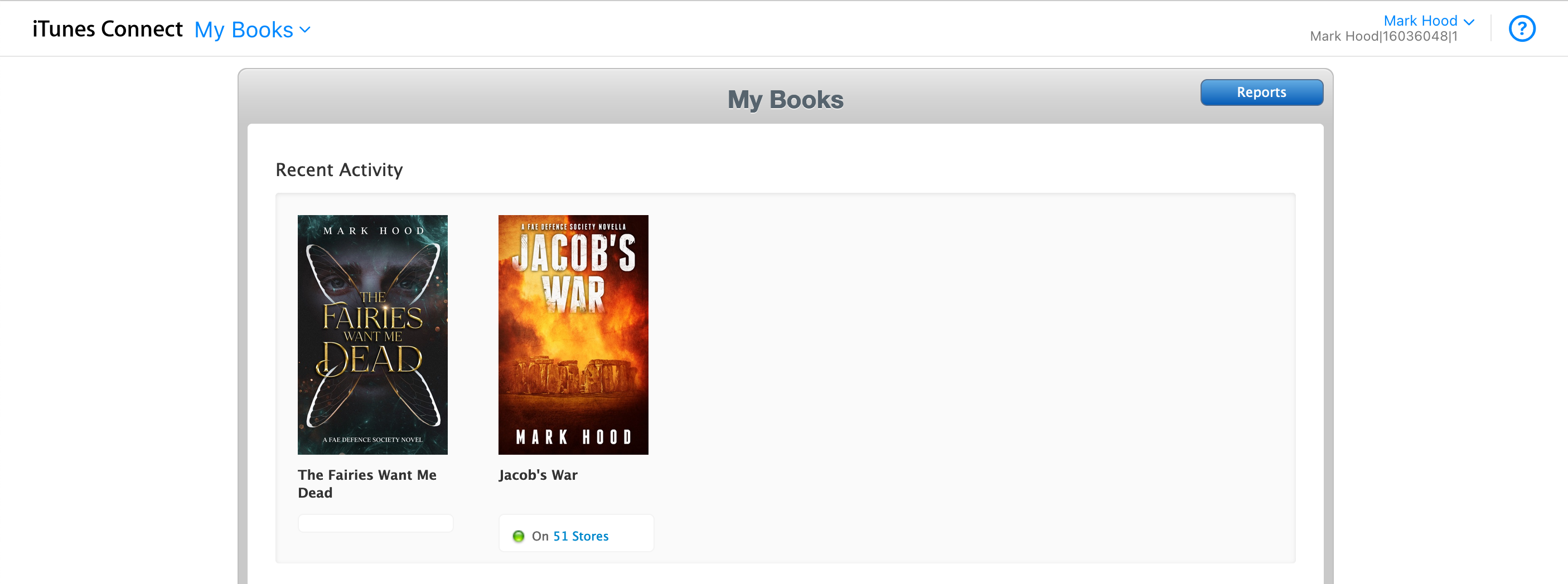The height and width of the screenshot is (584, 1568).
Task: Go to the iTunes Connect home title
Action: coord(107,29)
